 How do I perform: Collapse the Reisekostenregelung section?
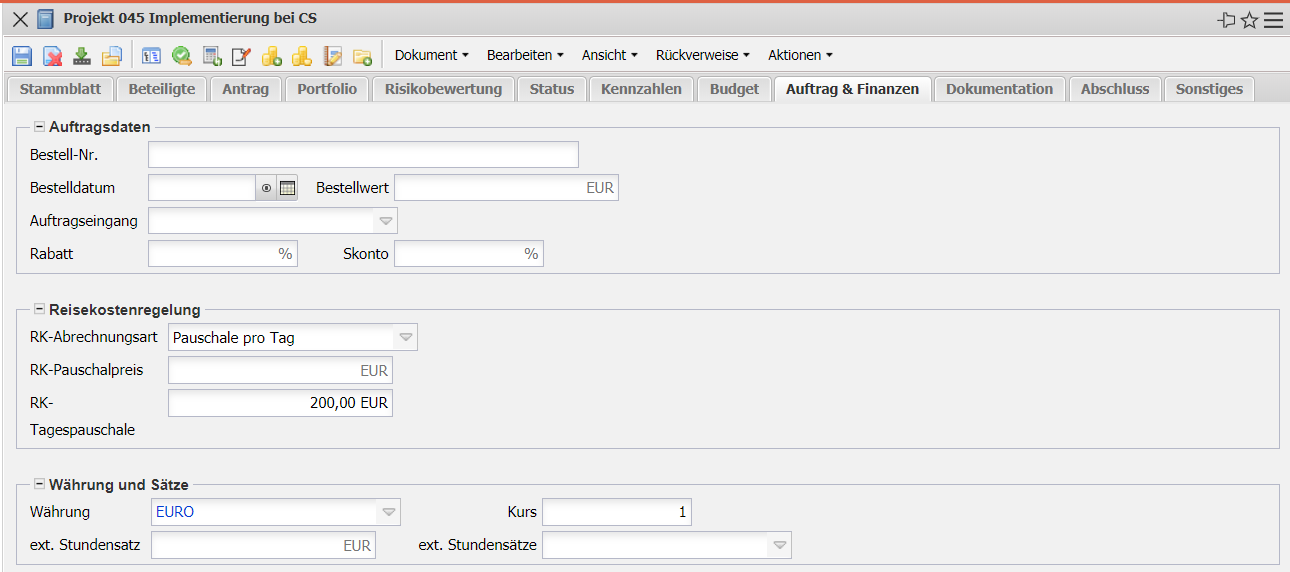pos(39,310)
